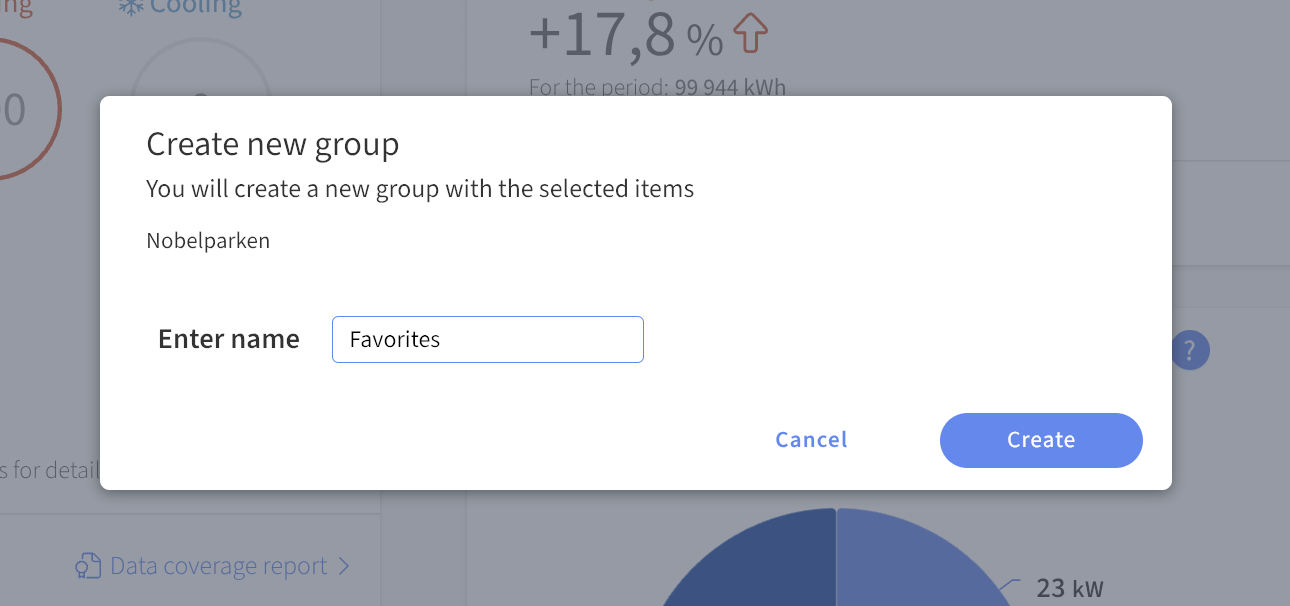
Task: Click the Cooling snowflake icon
Action: (131, 7)
